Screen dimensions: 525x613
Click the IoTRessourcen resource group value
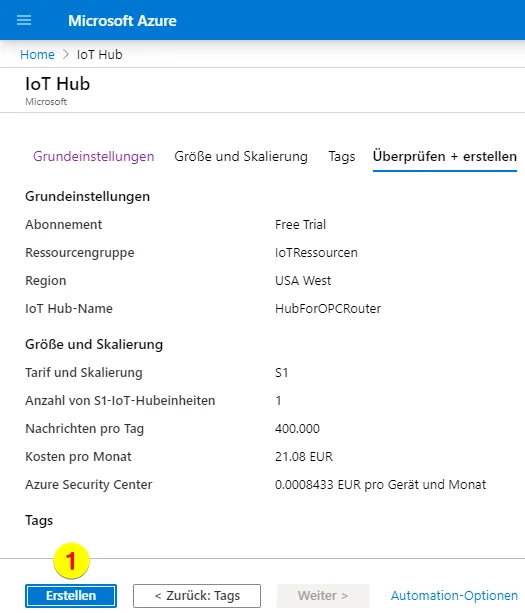pyautogui.click(x=316, y=253)
